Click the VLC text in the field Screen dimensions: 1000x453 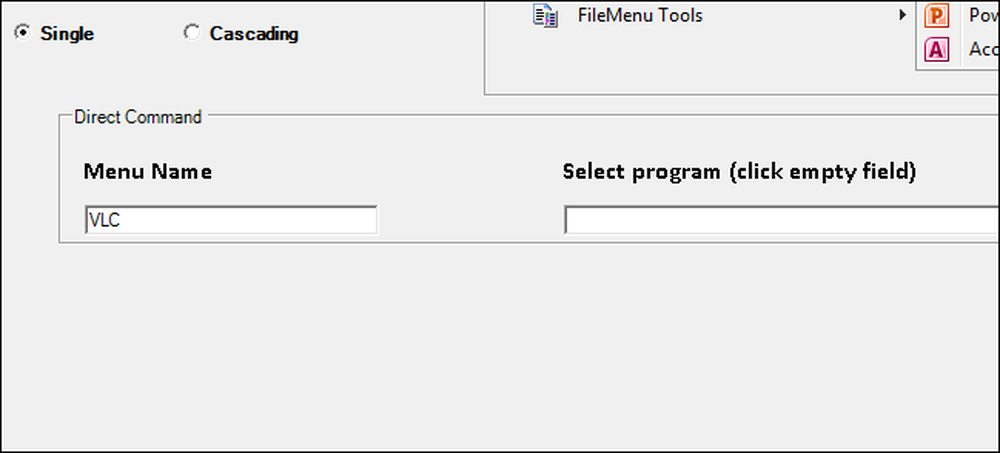pyautogui.click(x=105, y=221)
